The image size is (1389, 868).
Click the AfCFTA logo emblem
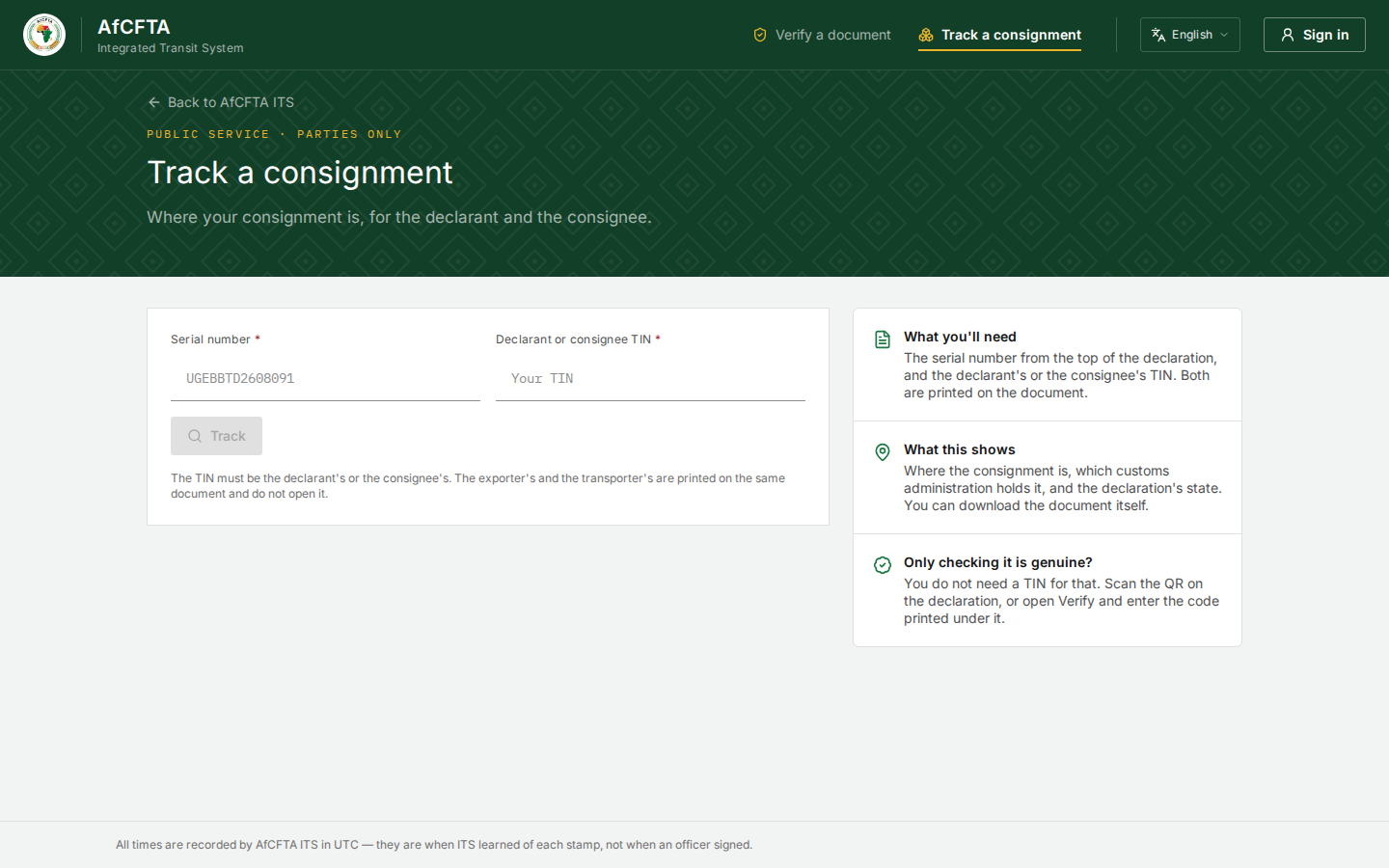tap(44, 35)
